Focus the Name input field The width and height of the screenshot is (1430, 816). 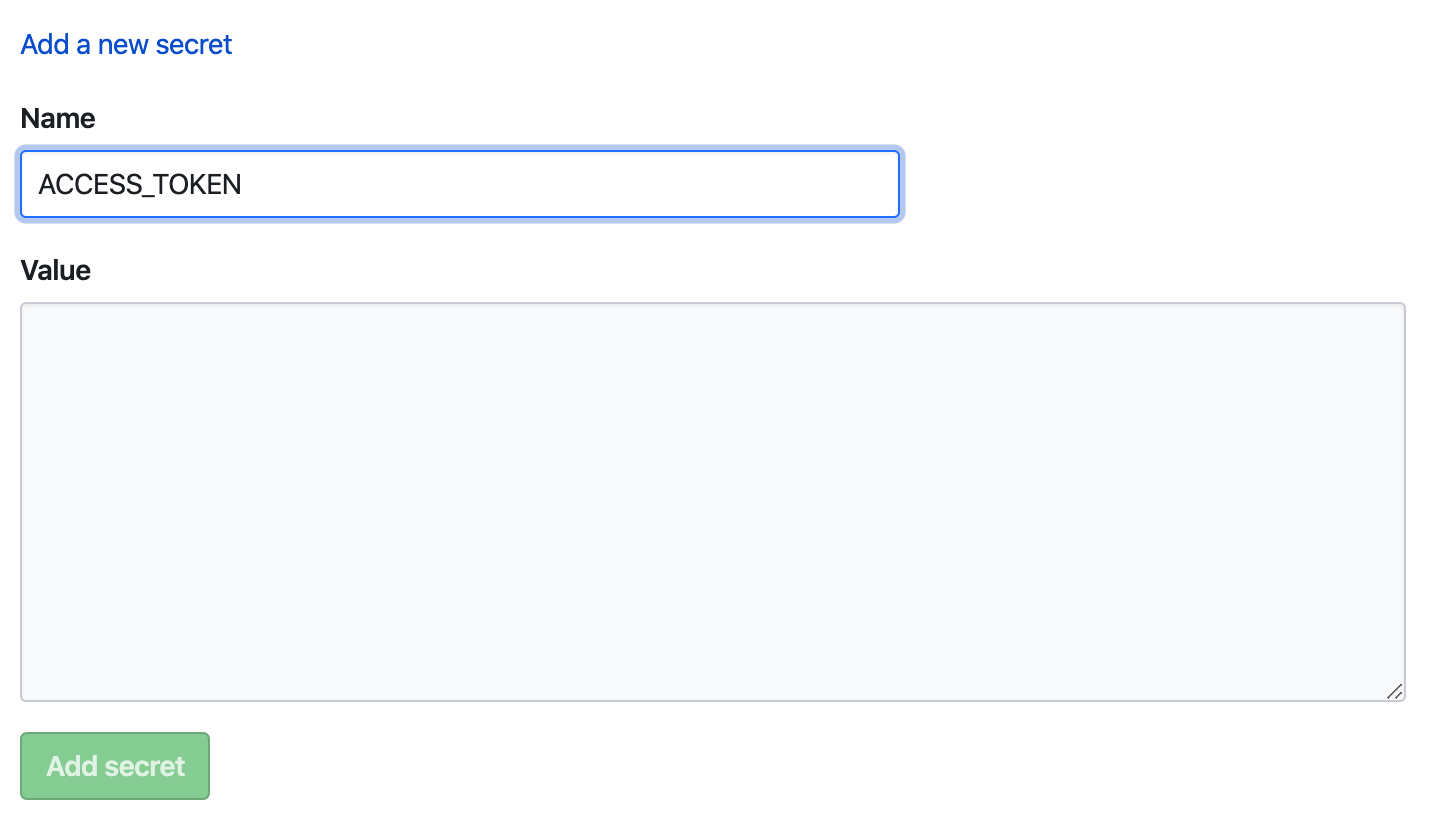coord(459,184)
